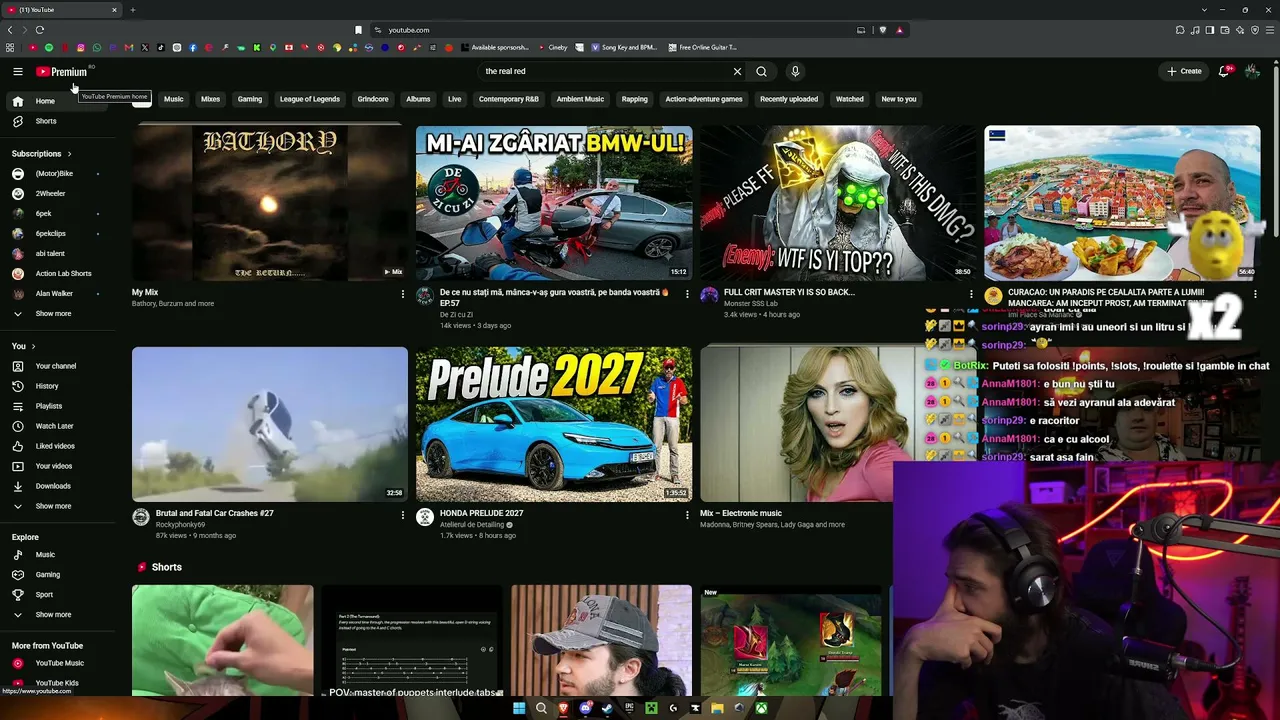Viewport: 1280px width, 720px height.
Task: Open Your channel in the sidebar
Action: tap(56, 366)
